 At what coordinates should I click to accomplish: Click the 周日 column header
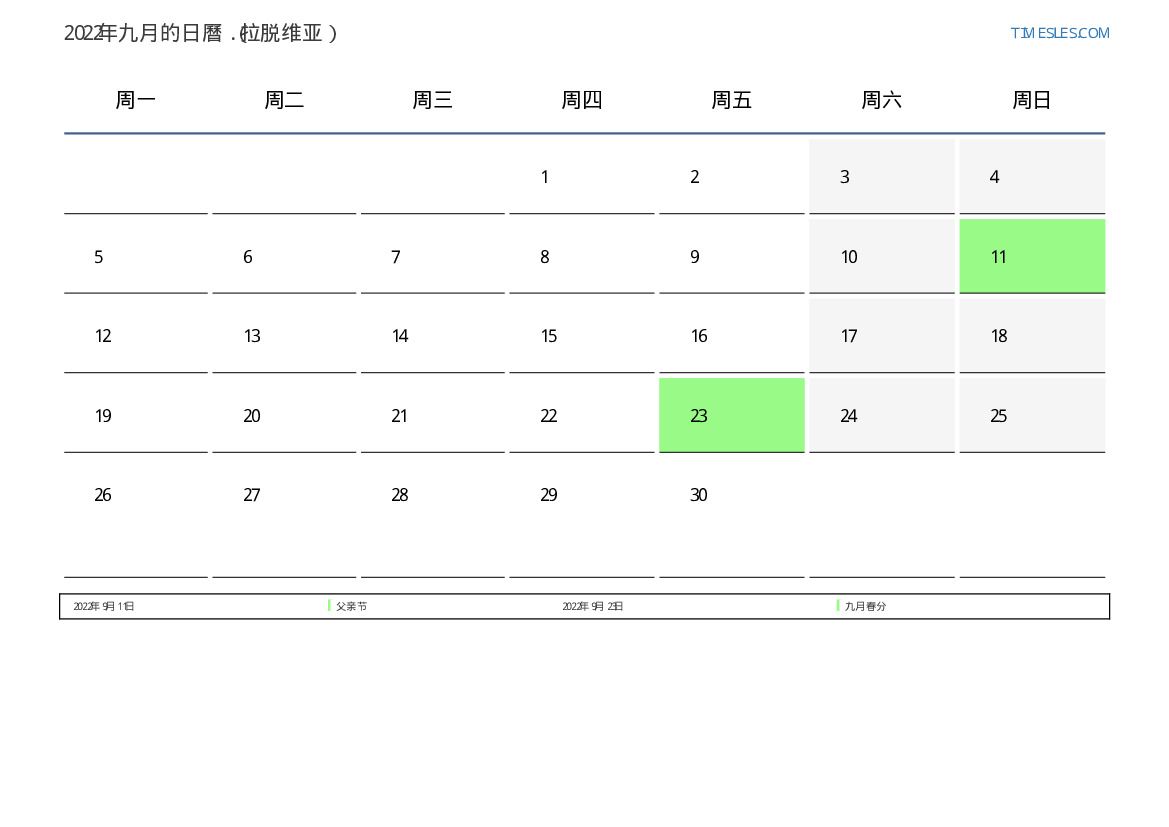[x=1031, y=100]
